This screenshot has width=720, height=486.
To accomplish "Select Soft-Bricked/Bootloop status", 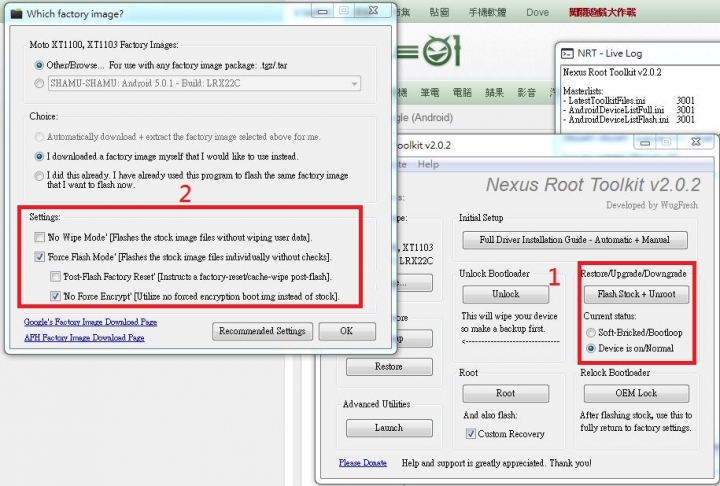I will tap(591, 333).
